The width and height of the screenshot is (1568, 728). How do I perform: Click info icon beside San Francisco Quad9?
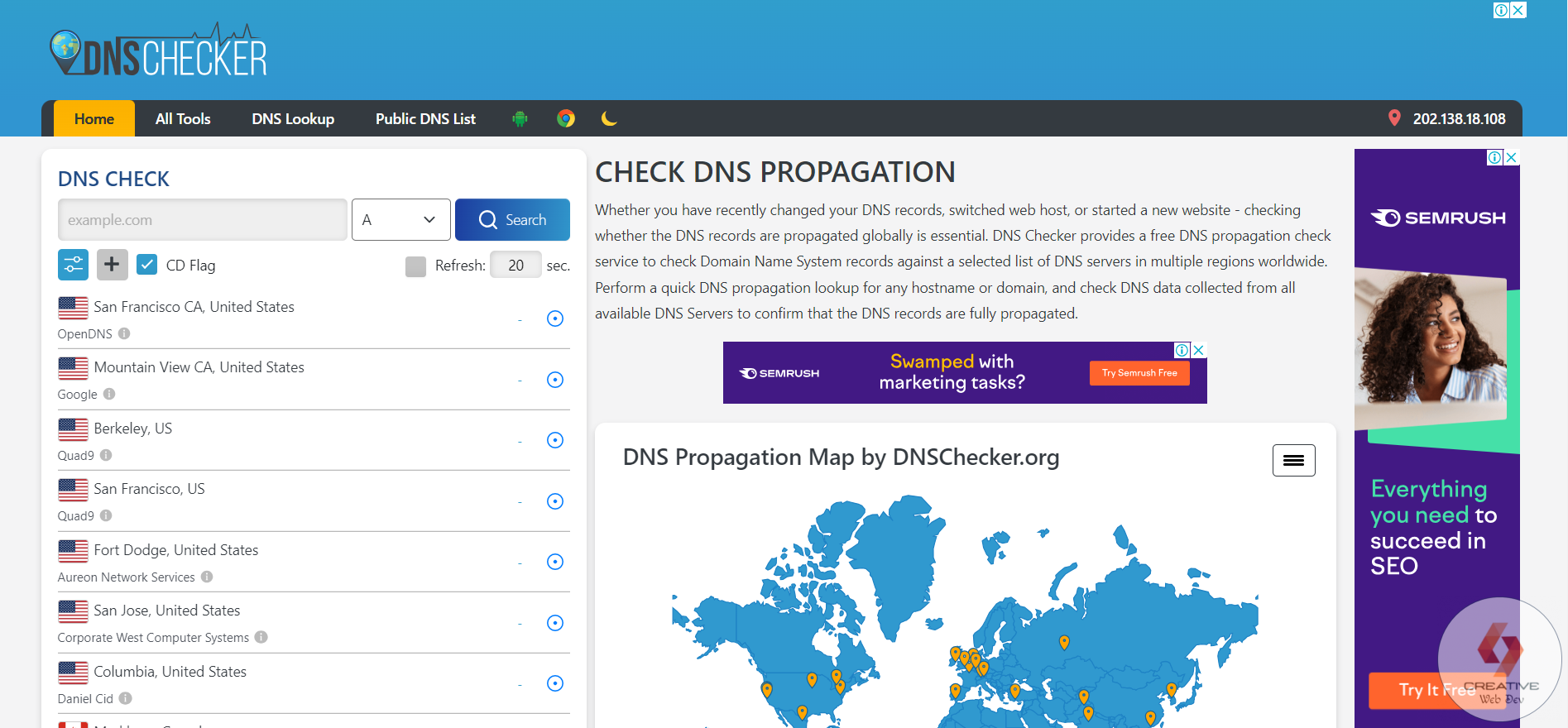106,515
